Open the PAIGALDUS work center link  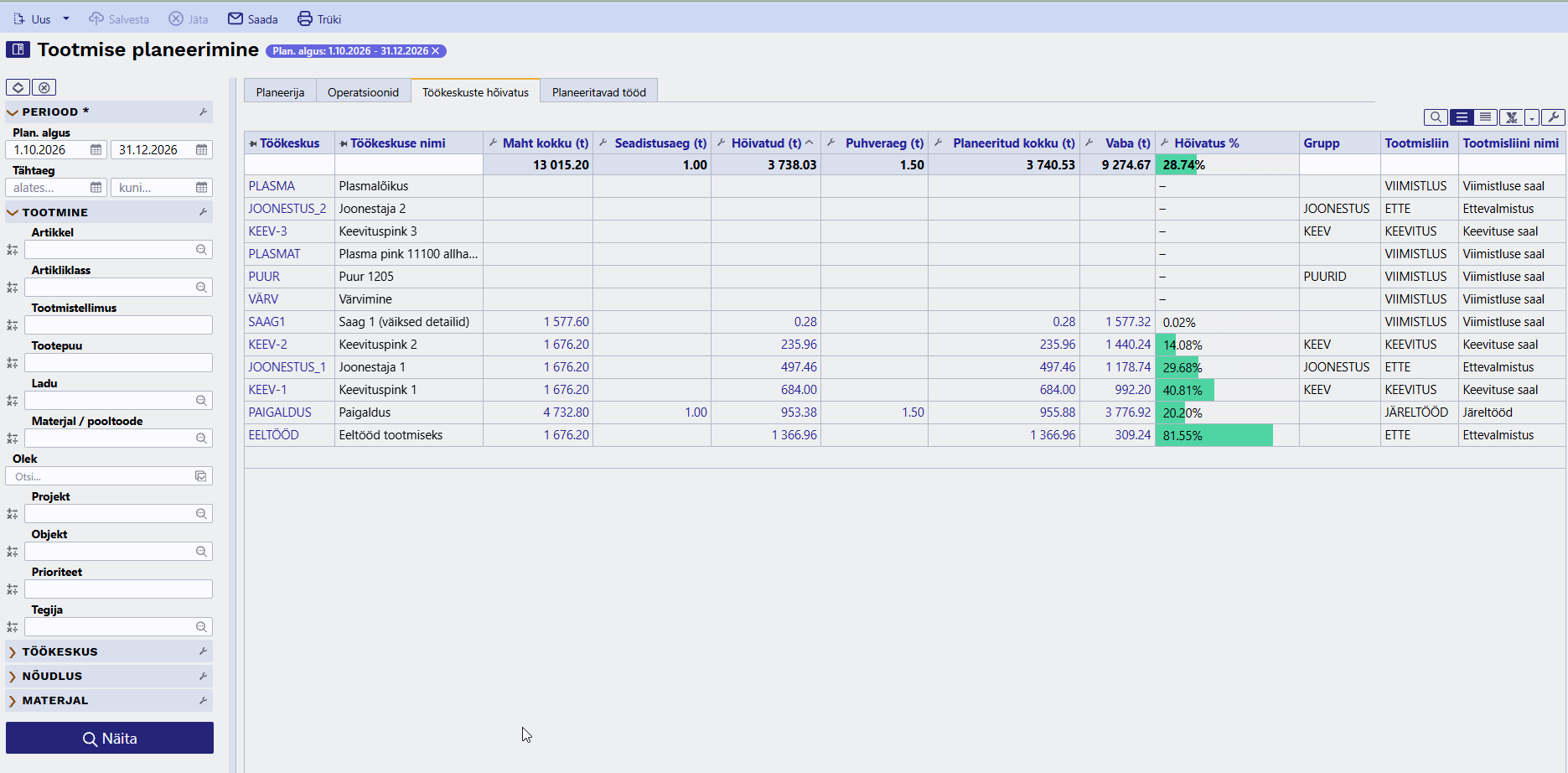pyautogui.click(x=280, y=412)
